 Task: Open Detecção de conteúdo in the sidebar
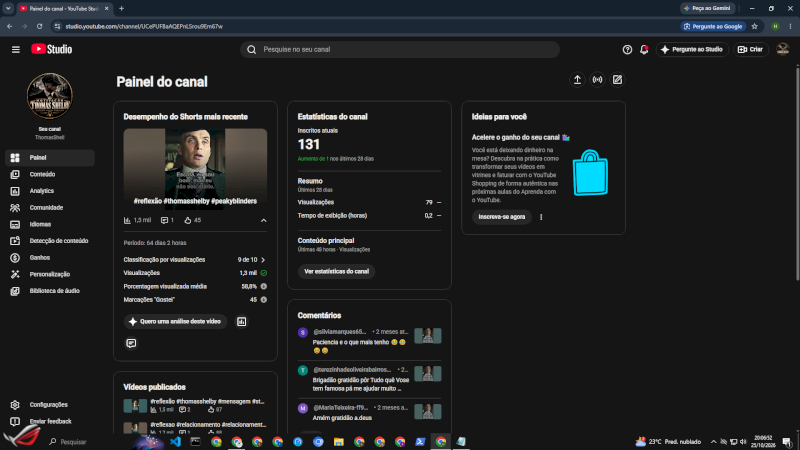50,241
